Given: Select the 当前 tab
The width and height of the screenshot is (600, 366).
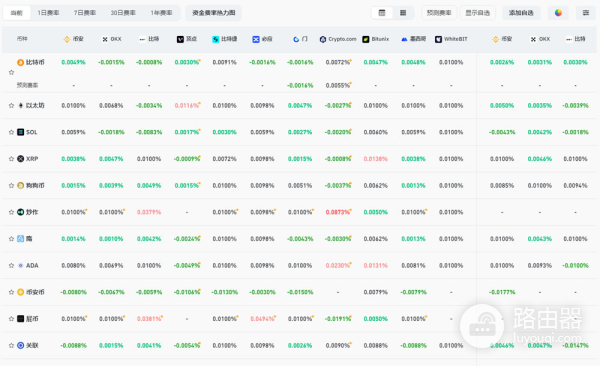Looking at the screenshot, I should 16,13.
